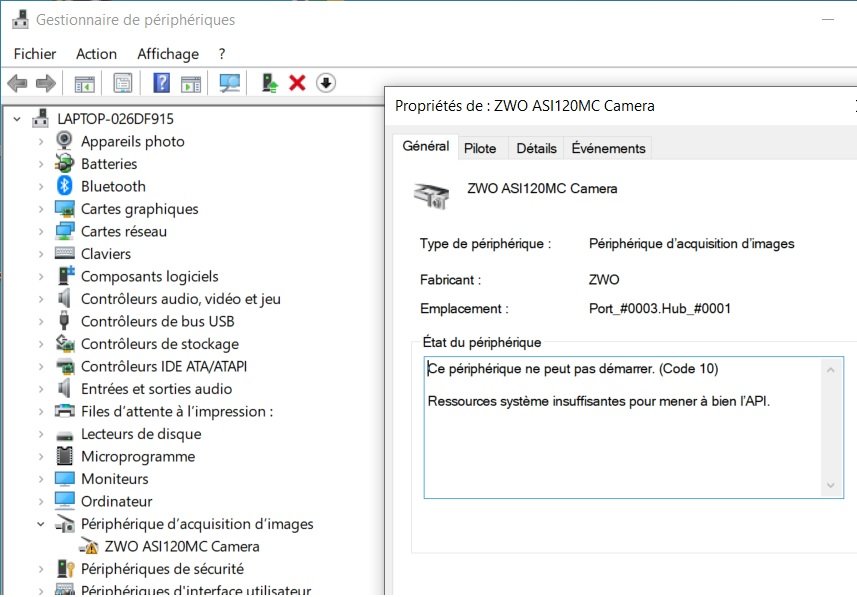Click the Contrôleurs de stockage icon
The image size is (857, 597).
click(x=65, y=343)
